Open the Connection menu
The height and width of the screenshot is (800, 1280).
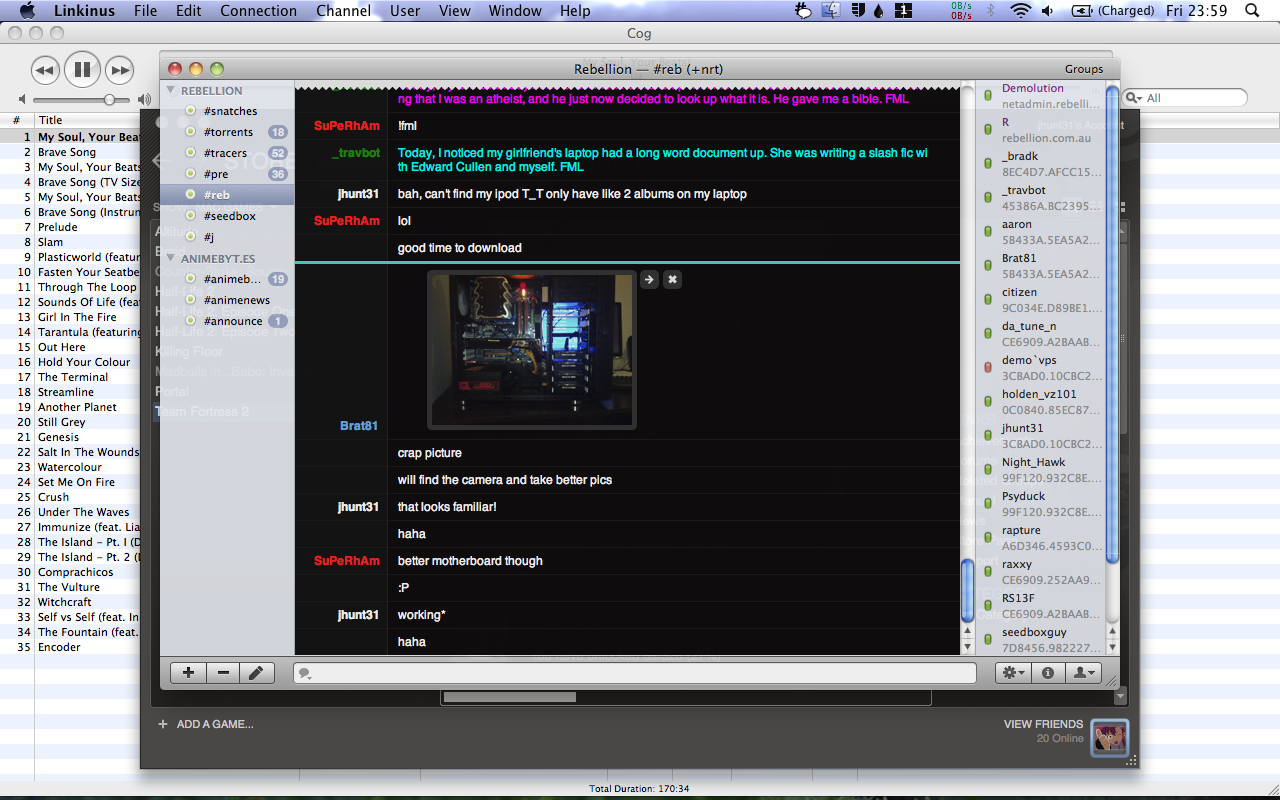pos(258,11)
